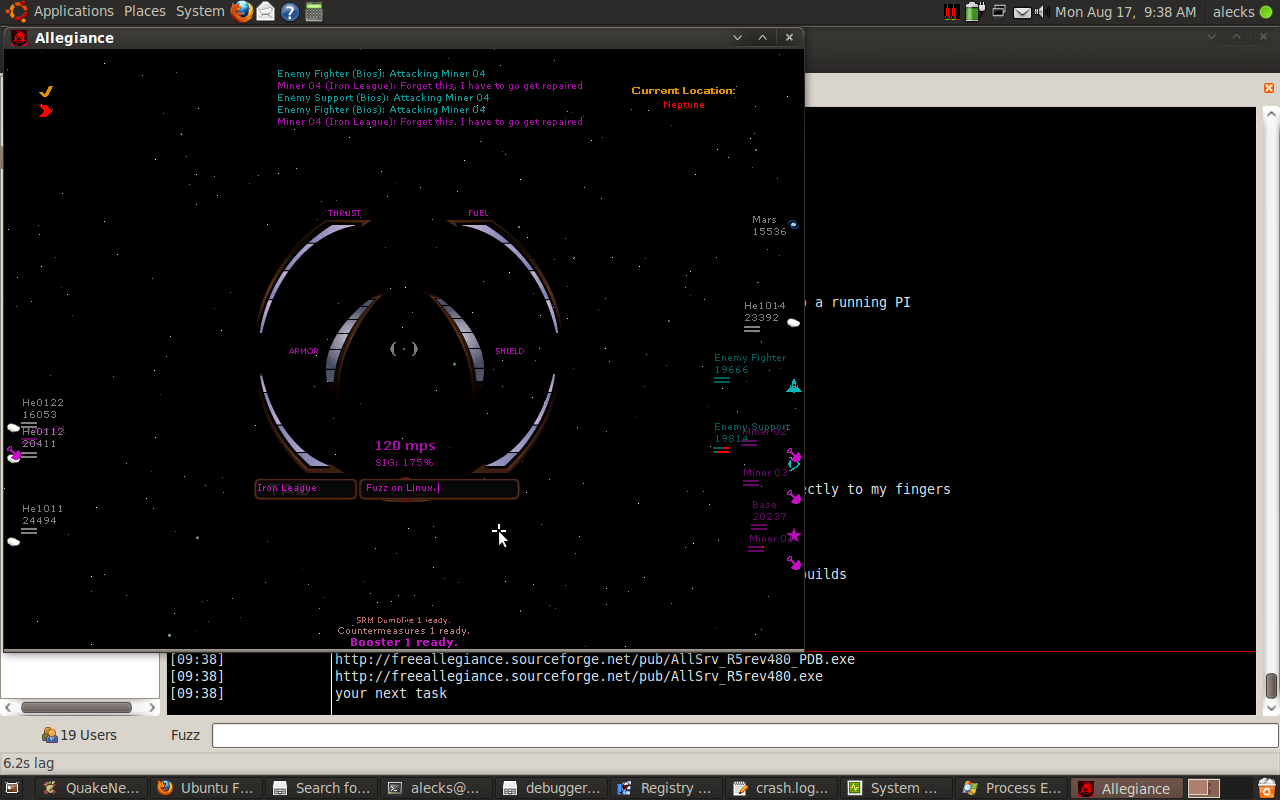Image resolution: width=1280 pixels, height=800 pixels.
Task: Click the Enemy Fighter ship icon
Action: point(793,386)
